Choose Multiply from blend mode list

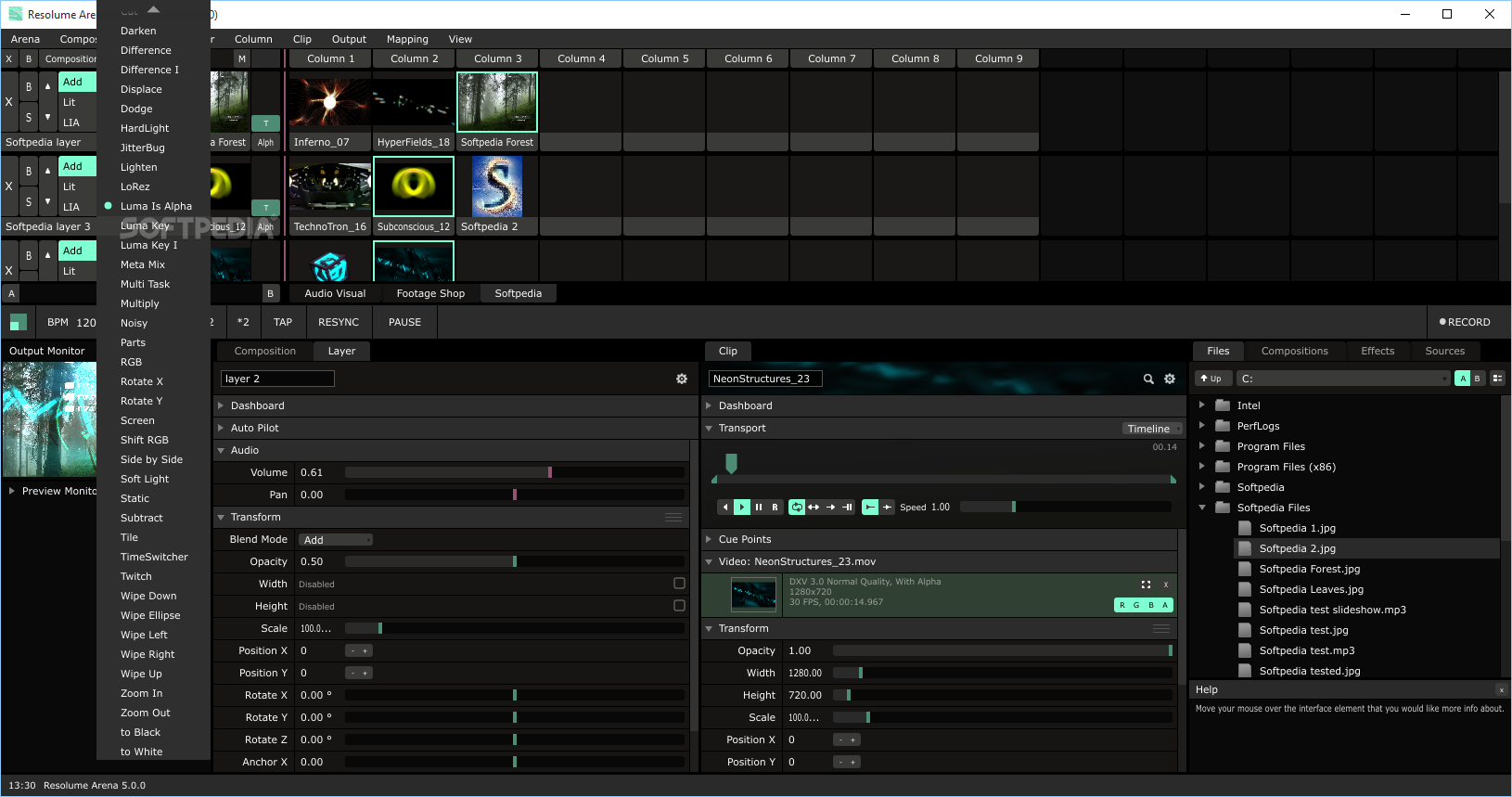click(x=140, y=303)
